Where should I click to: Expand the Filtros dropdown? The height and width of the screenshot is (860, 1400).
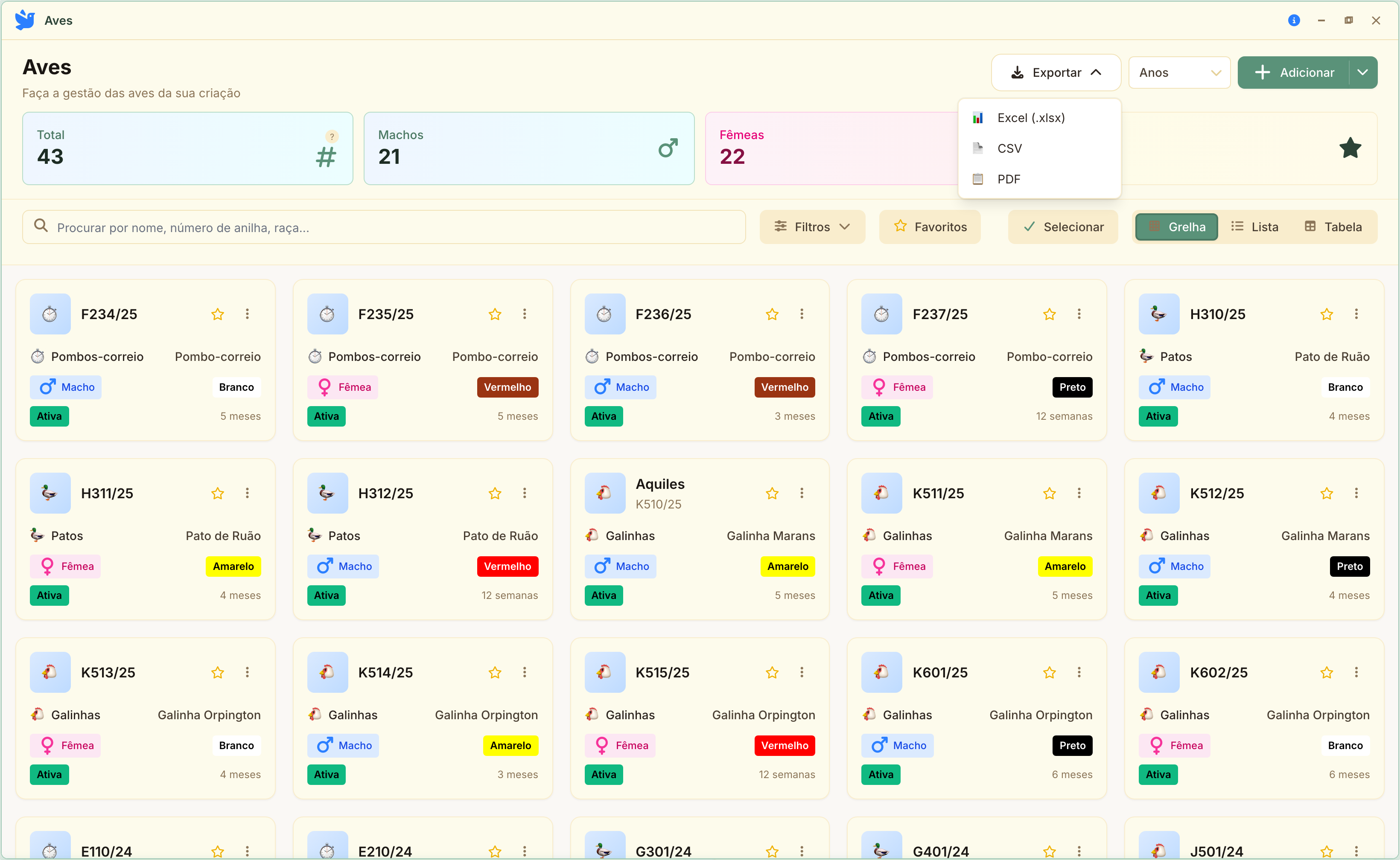click(x=813, y=227)
